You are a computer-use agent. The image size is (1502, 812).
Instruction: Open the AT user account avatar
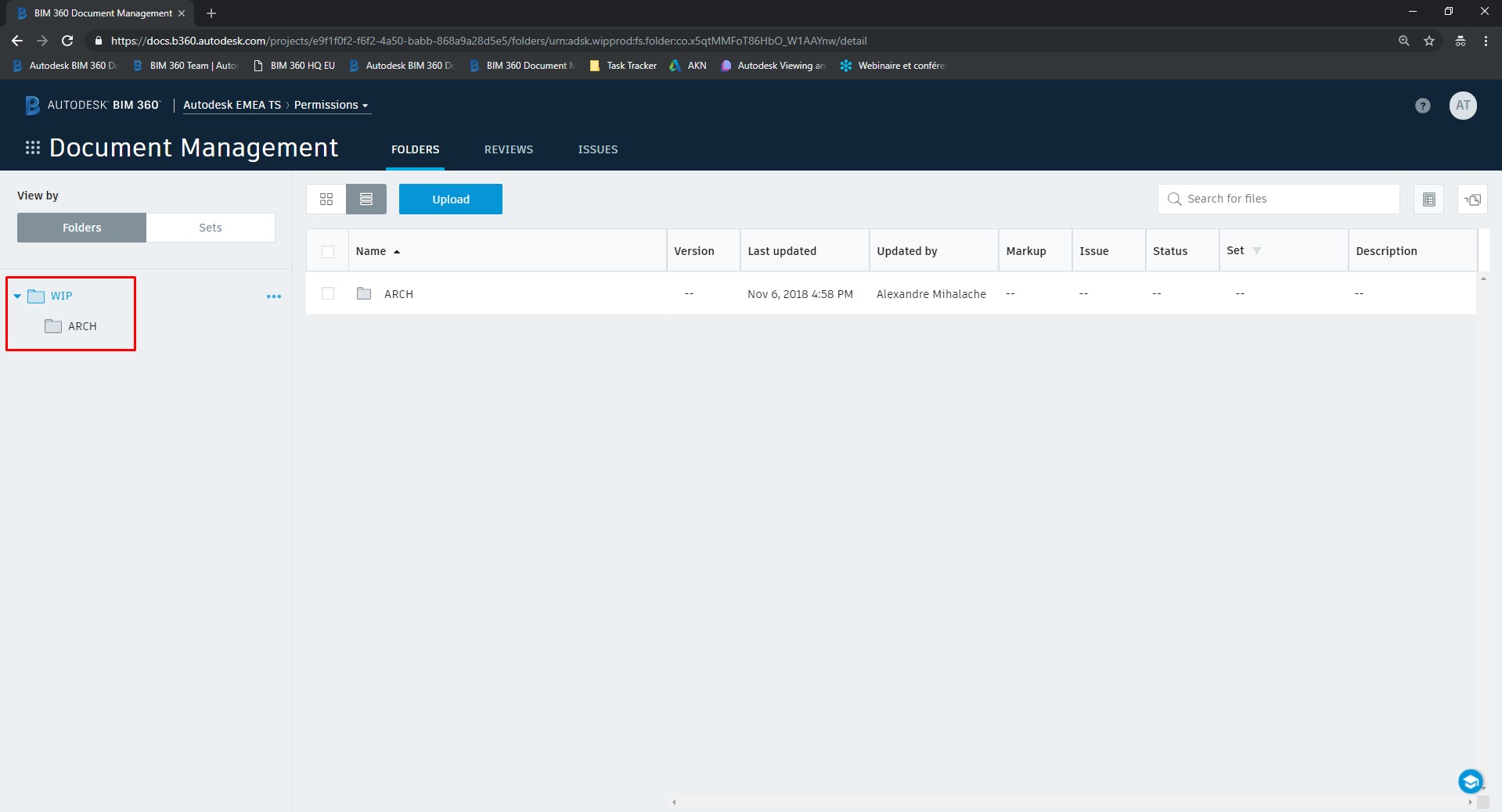click(x=1463, y=105)
